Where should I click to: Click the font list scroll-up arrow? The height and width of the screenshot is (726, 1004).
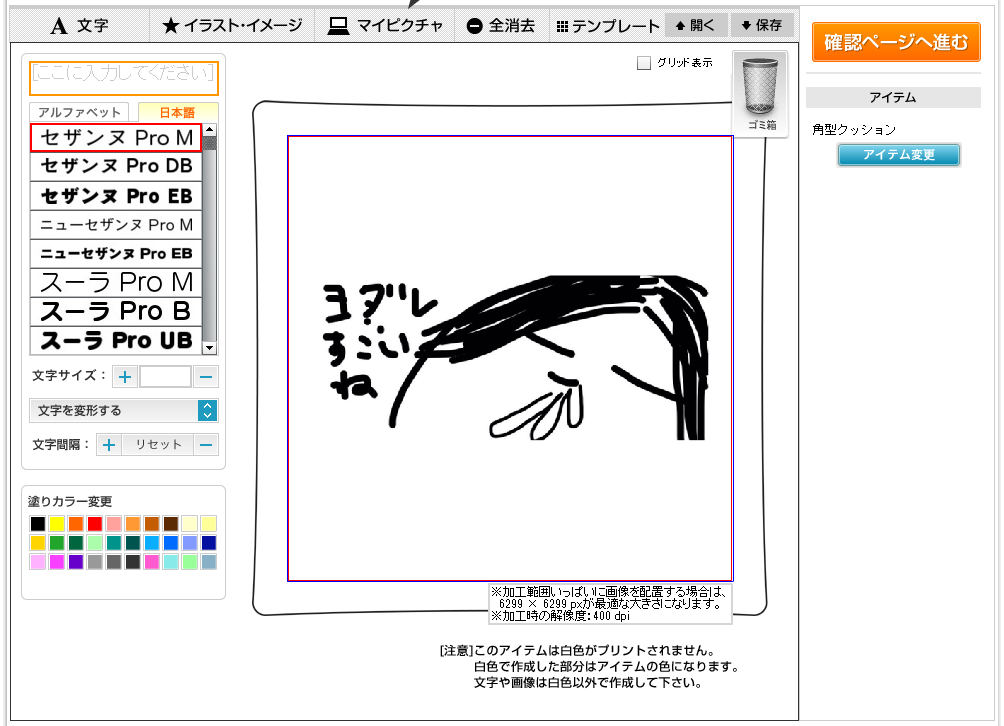pos(209,130)
